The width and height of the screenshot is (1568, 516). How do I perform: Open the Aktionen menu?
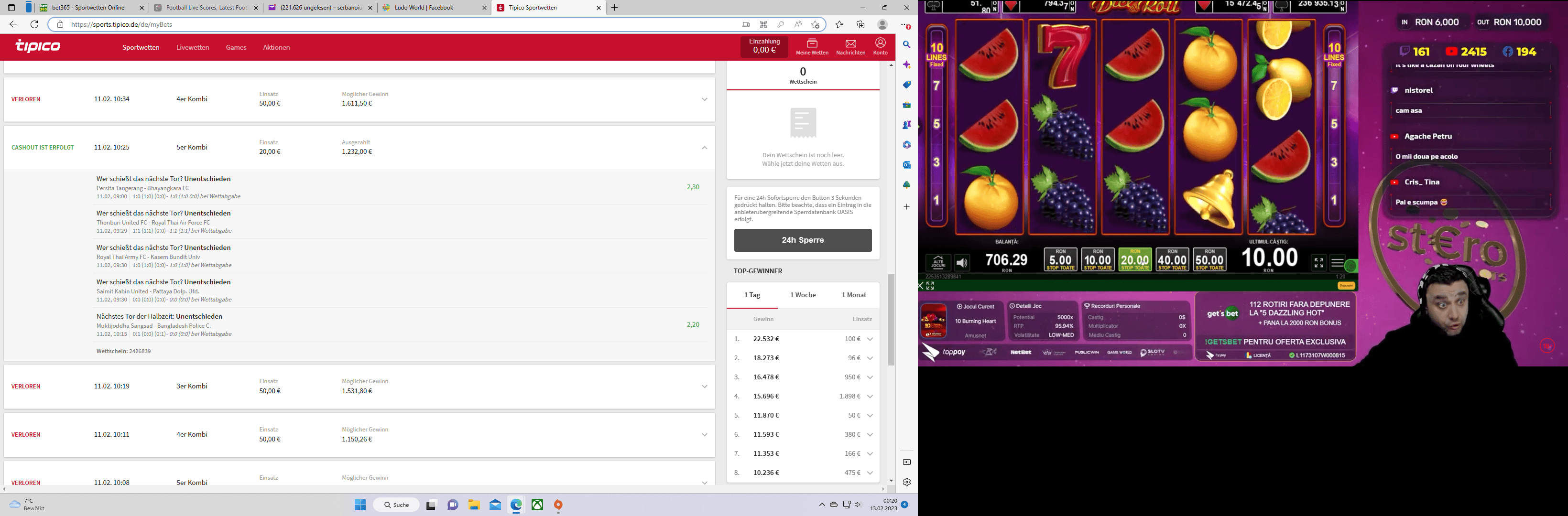click(276, 47)
